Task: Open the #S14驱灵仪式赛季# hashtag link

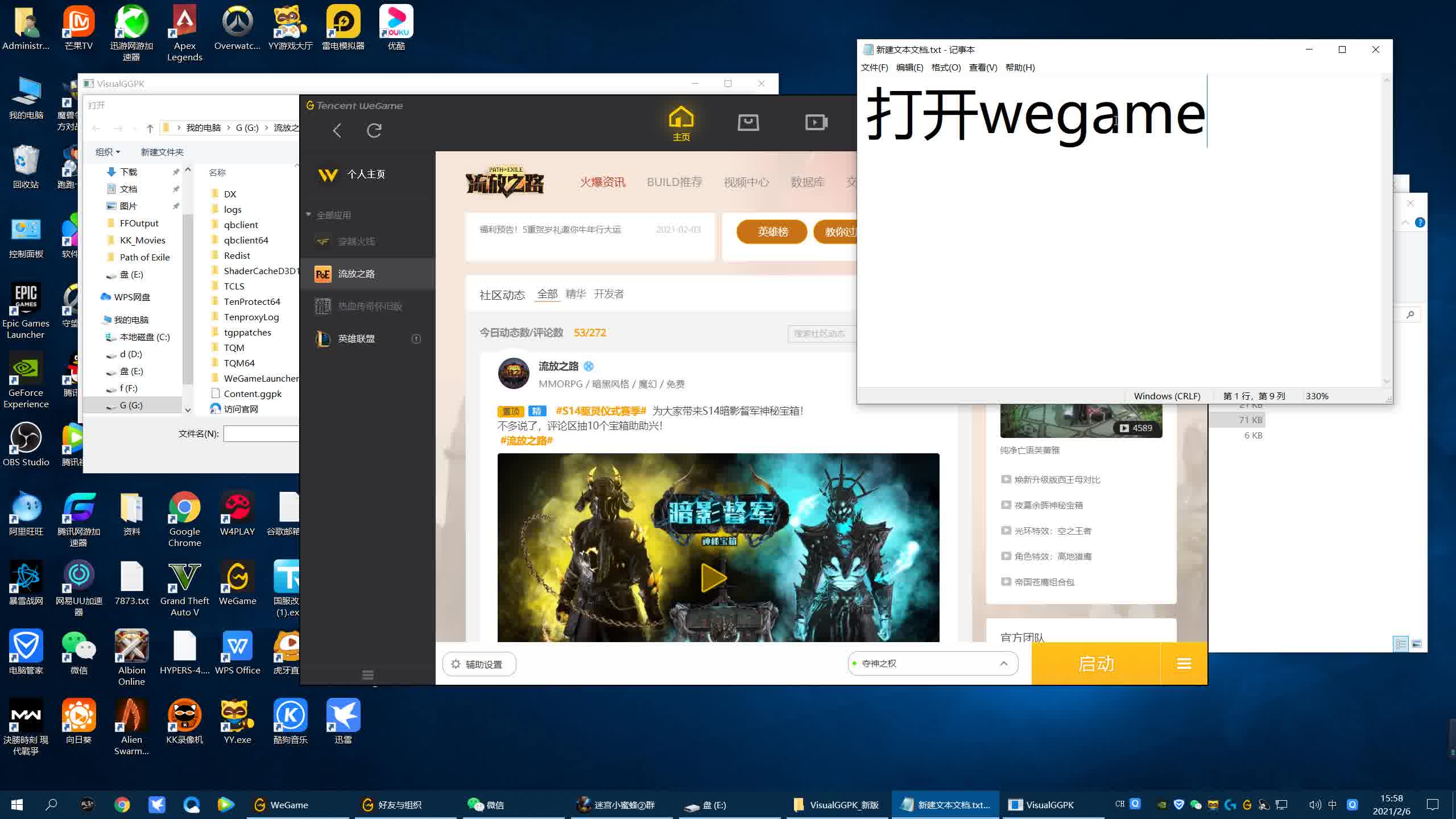Action: point(601,411)
